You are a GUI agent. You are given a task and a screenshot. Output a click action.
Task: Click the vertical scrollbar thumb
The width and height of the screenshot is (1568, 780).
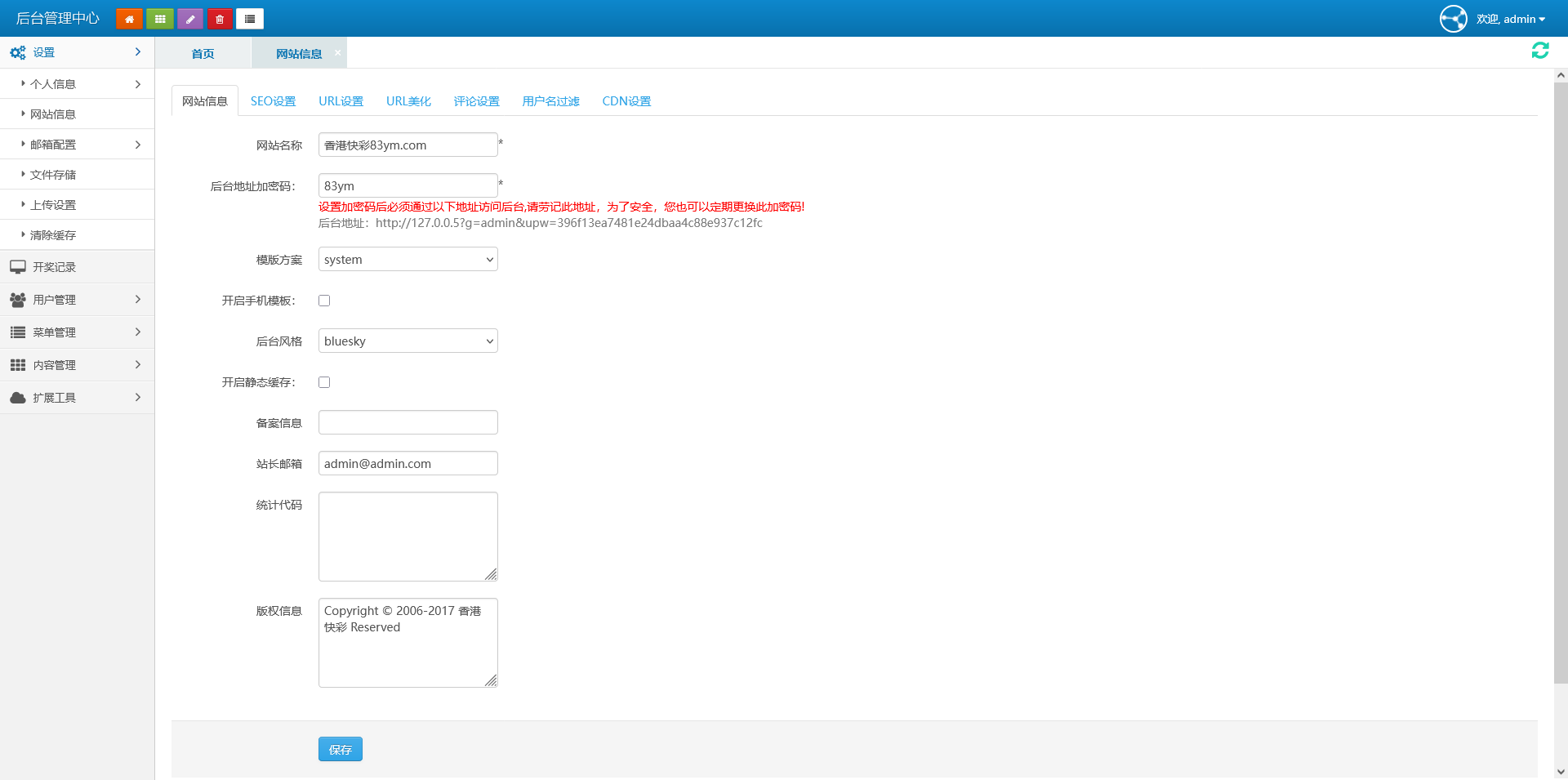point(1561,382)
